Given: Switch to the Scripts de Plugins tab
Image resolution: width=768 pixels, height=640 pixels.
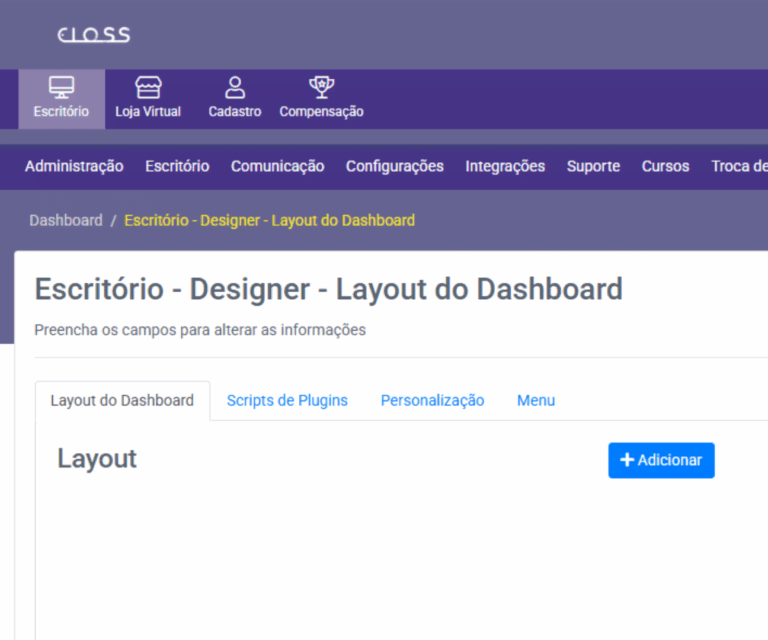Looking at the screenshot, I should pyautogui.click(x=287, y=400).
